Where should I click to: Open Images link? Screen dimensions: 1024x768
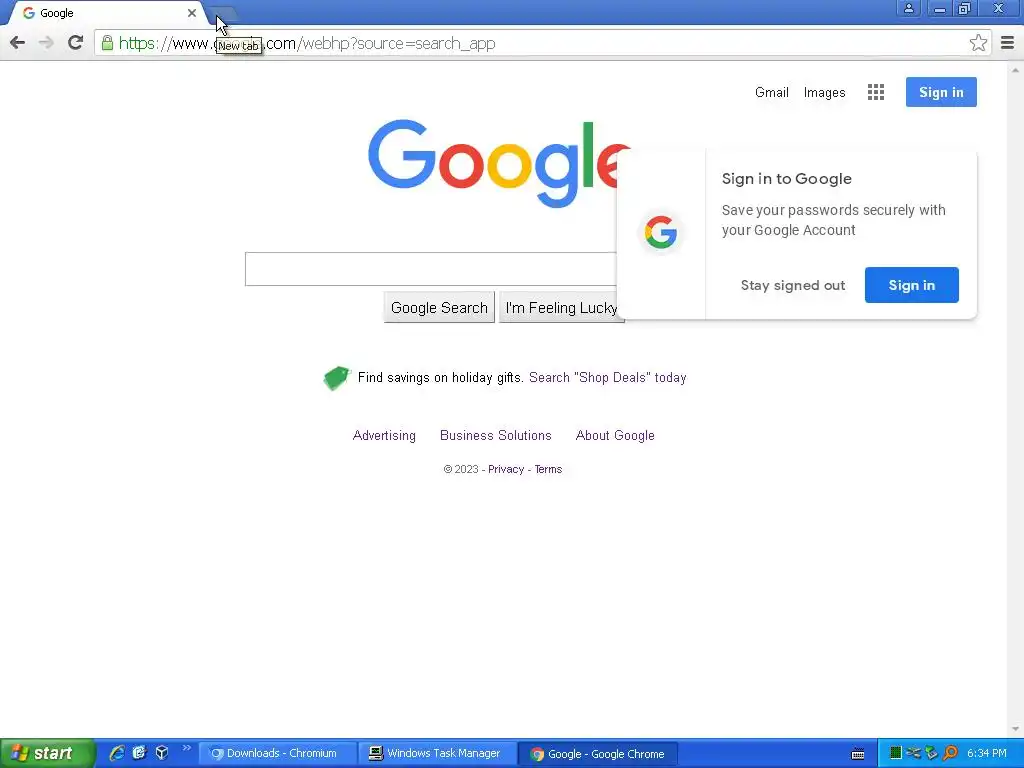click(824, 93)
